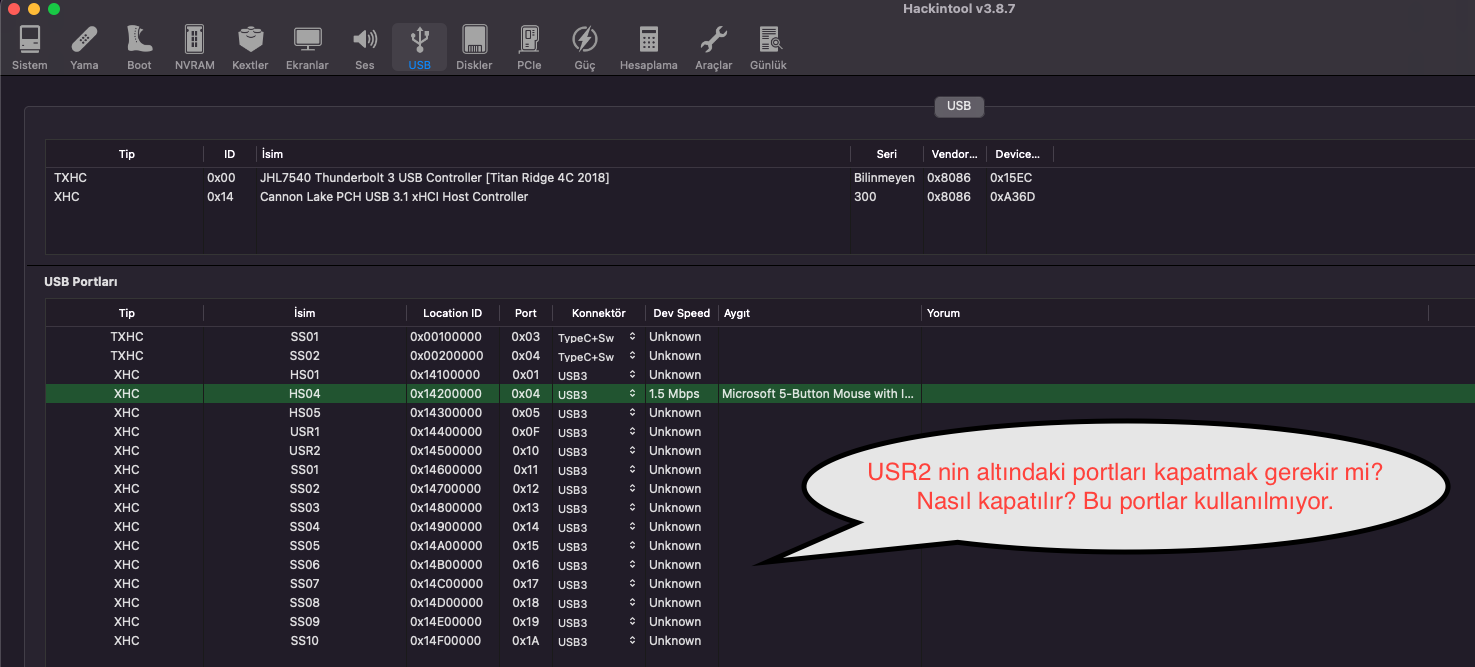Sort USB ports by Dev Speed column
This screenshot has width=1475, height=667.
click(x=681, y=313)
